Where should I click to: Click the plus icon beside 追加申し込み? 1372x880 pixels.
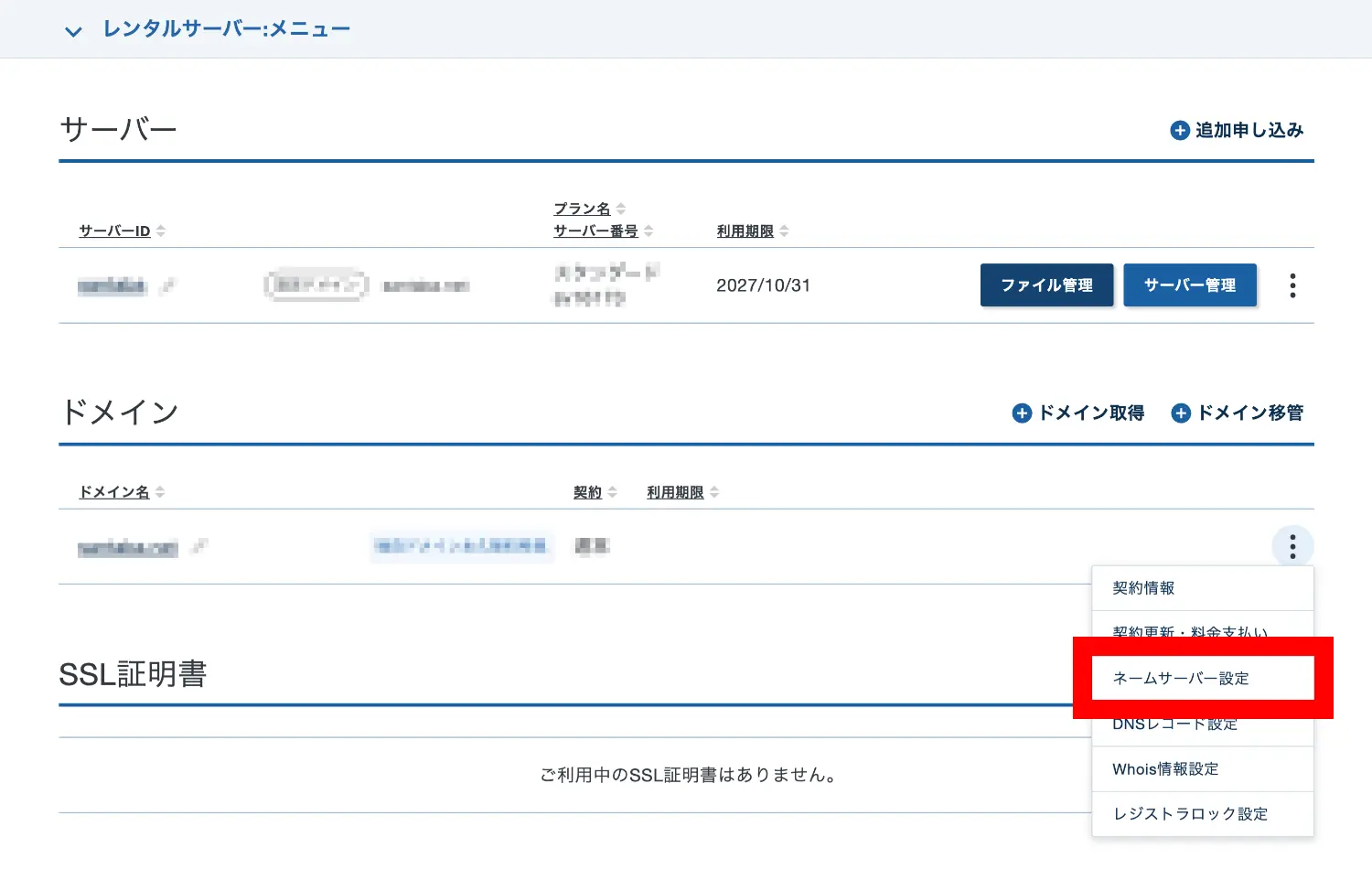[x=1179, y=130]
